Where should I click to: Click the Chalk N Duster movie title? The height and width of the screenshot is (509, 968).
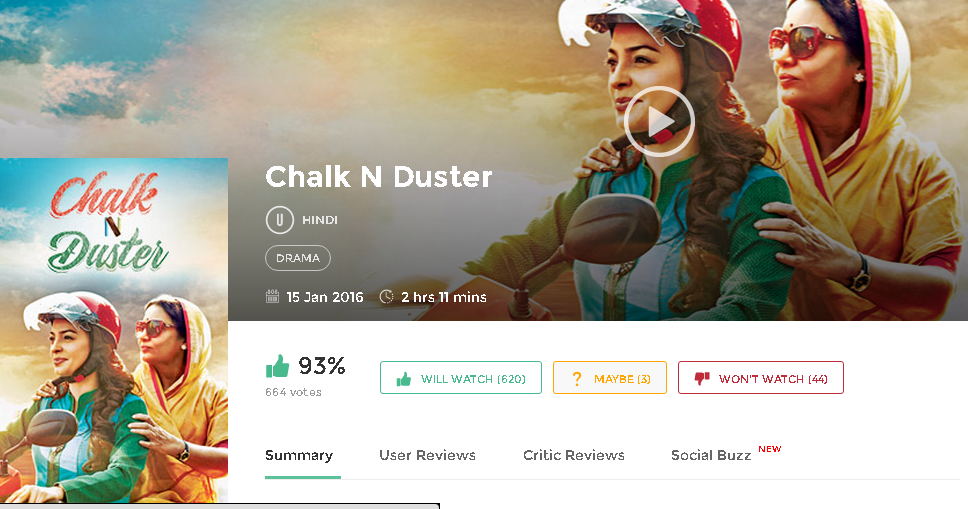378,177
